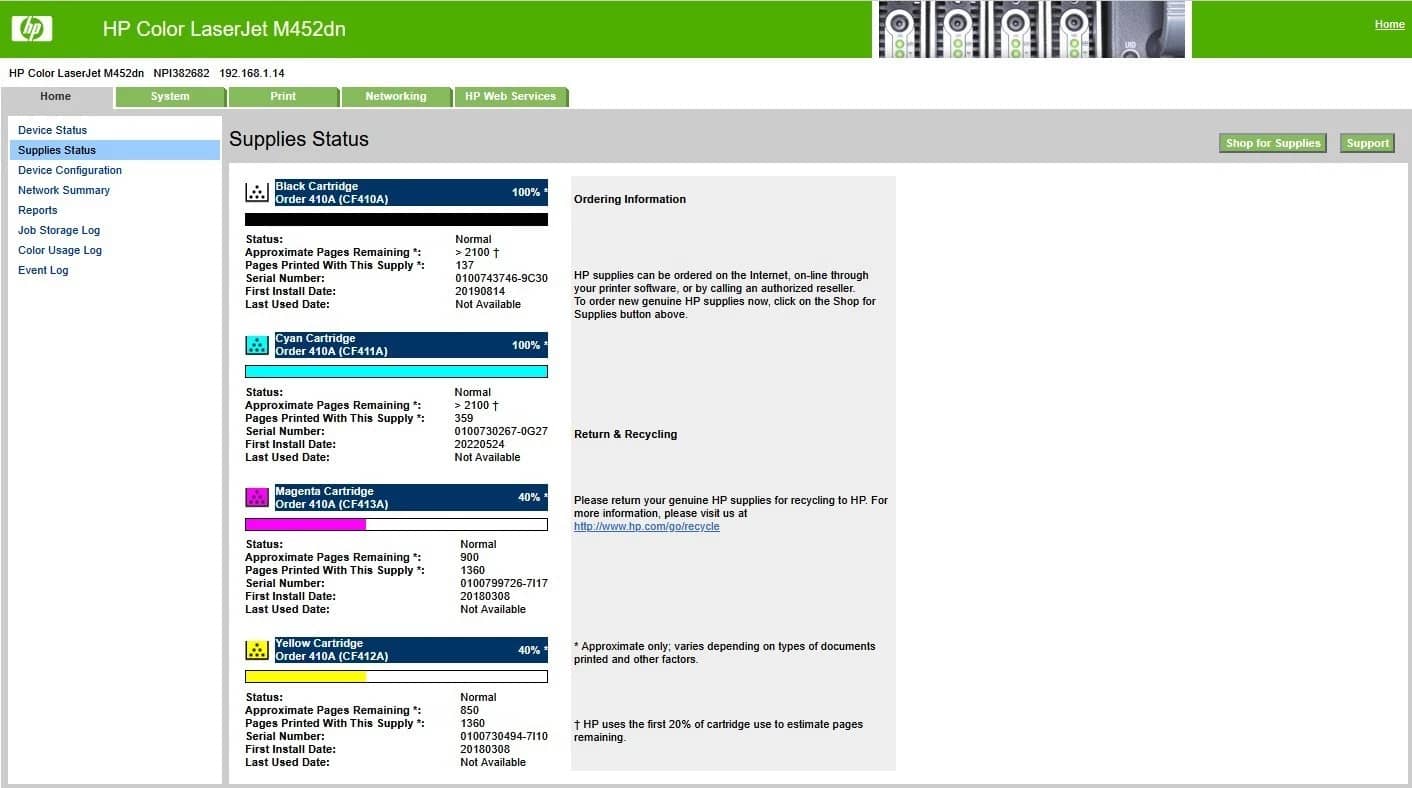Click the Support button
Screen dimensions: 1412x788
(1367, 143)
